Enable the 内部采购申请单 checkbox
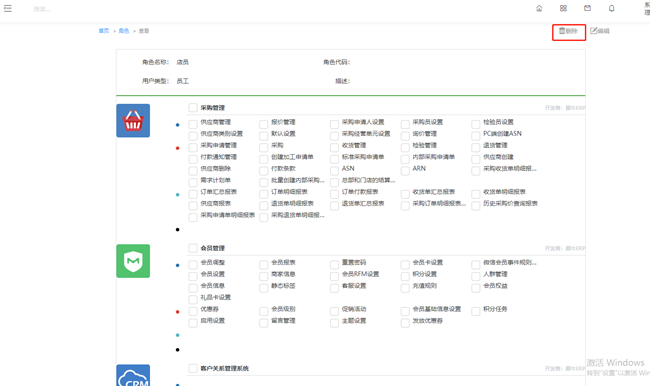 [x=405, y=159]
